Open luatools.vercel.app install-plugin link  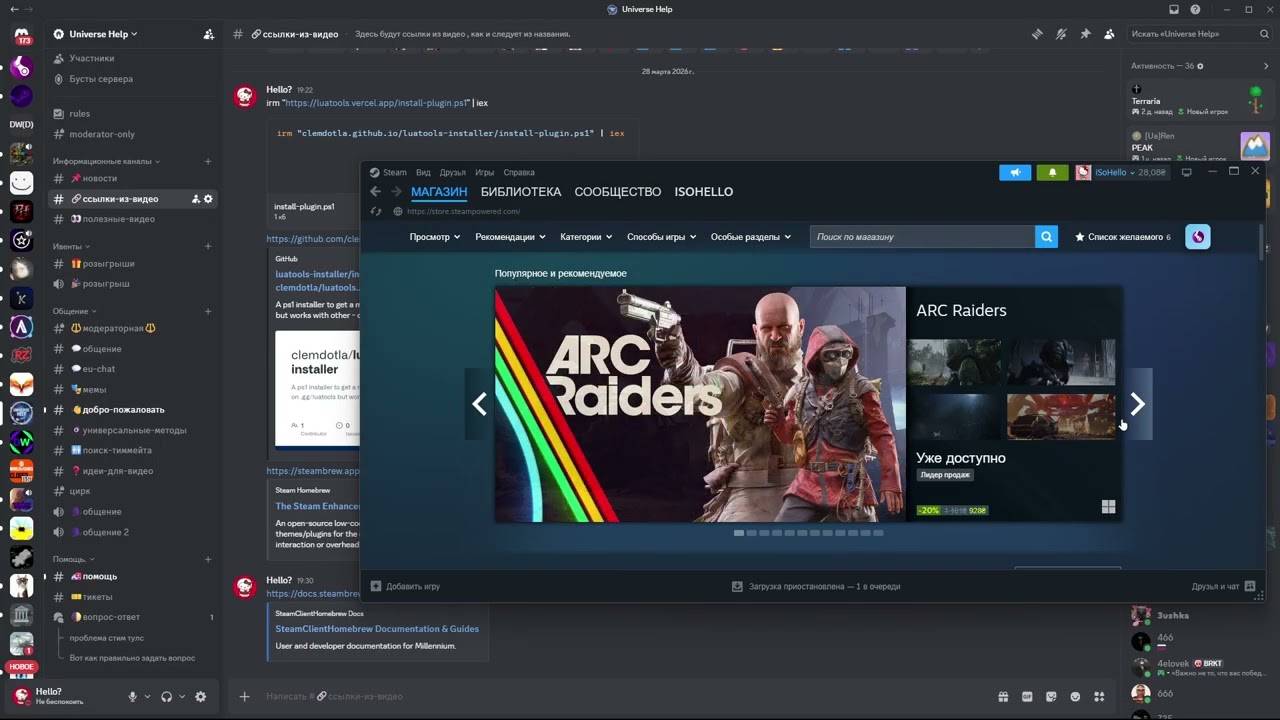coord(377,103)
